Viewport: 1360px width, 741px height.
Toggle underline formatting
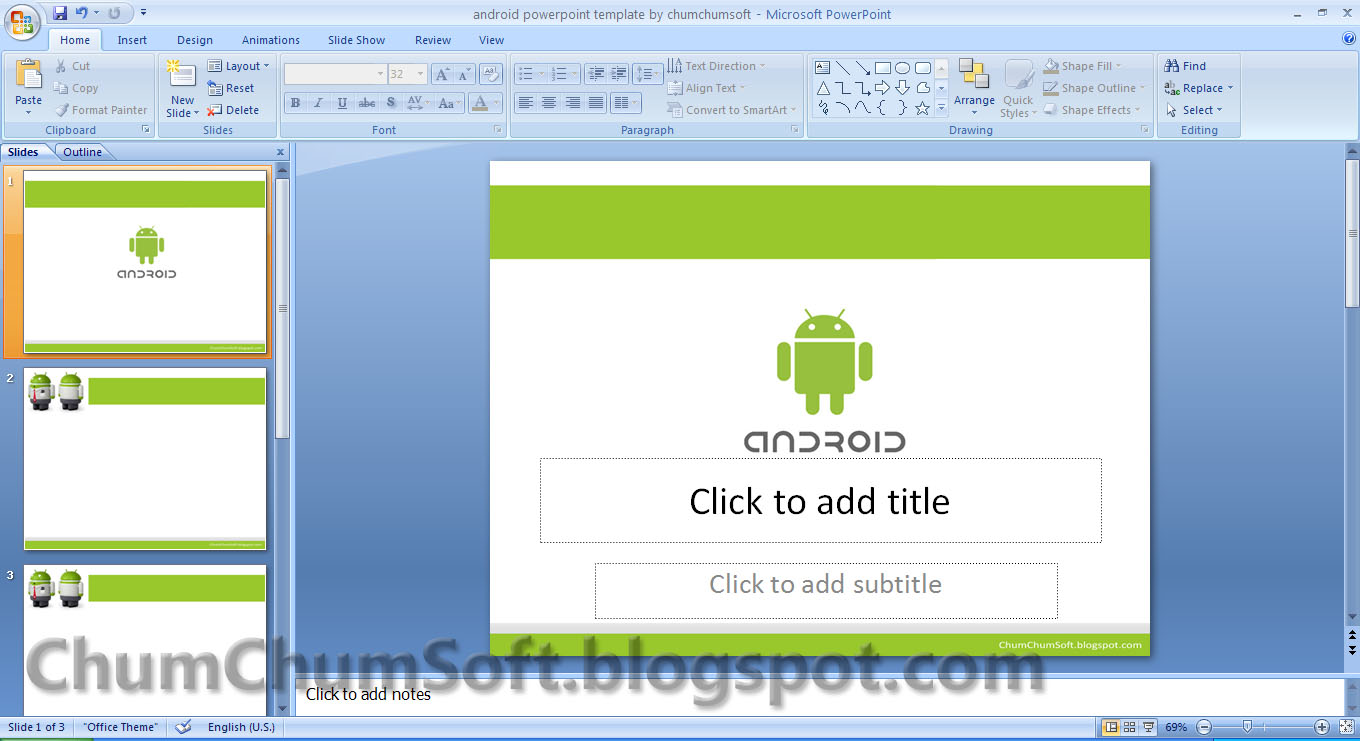pyautogui.click(x=341, y=102)
